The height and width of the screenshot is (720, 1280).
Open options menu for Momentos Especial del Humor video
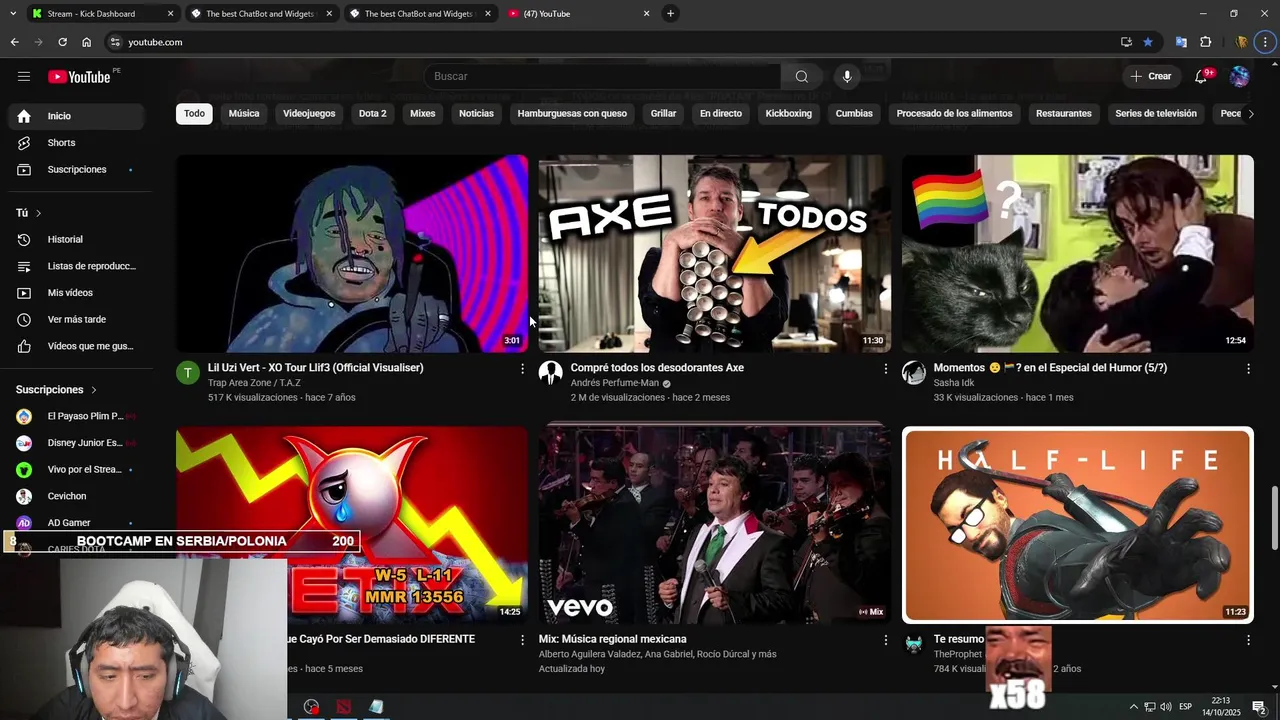point(1248,369)
